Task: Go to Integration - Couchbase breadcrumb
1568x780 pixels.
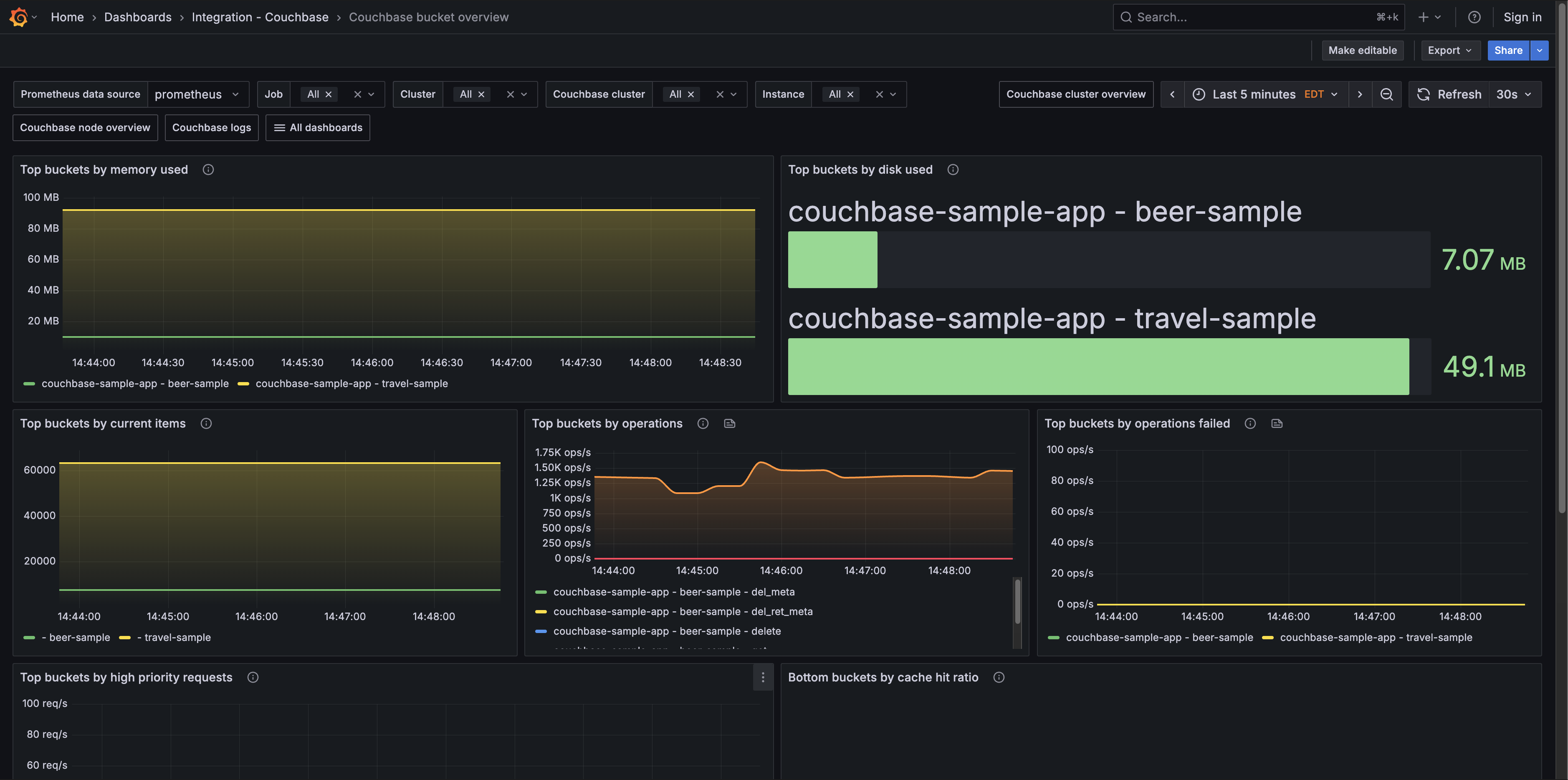Action: click(x=260, y=17)
